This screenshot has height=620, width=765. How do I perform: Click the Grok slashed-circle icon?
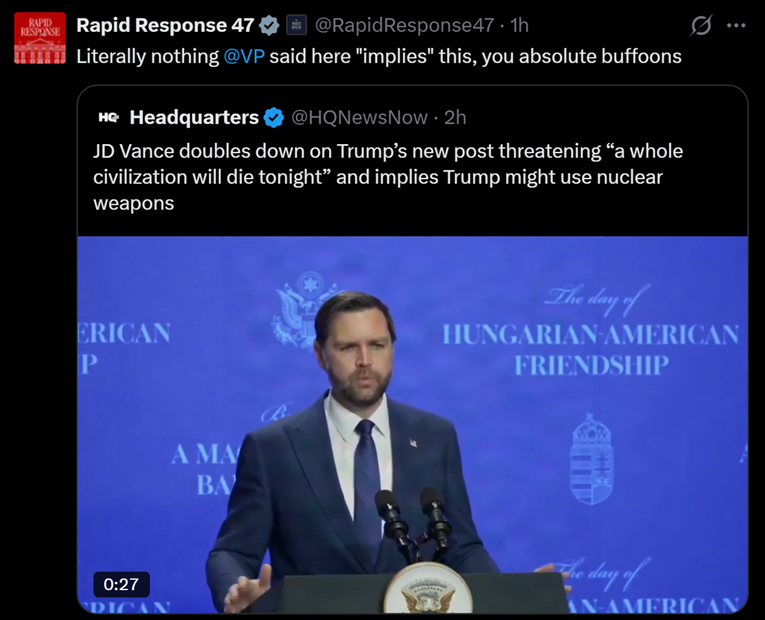click(x=701, y=25)
